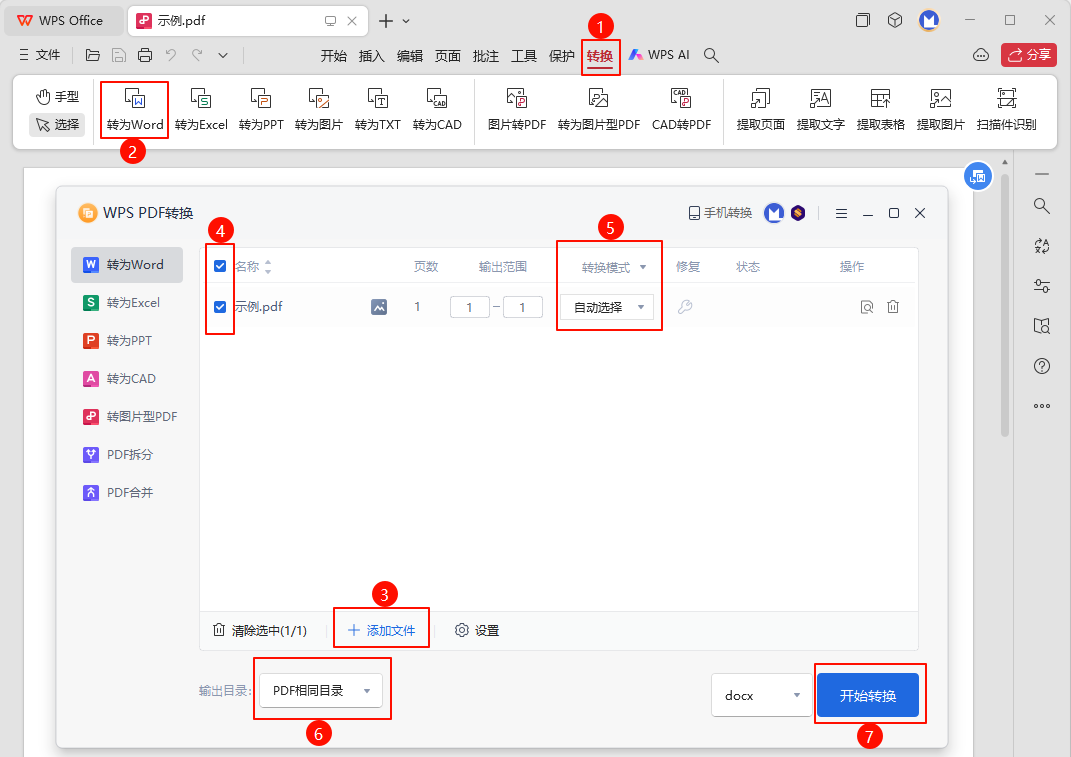Click the 添加文件 link
Image resolution: width=1071 pixels, height=757 pixels.
point(381,630)
